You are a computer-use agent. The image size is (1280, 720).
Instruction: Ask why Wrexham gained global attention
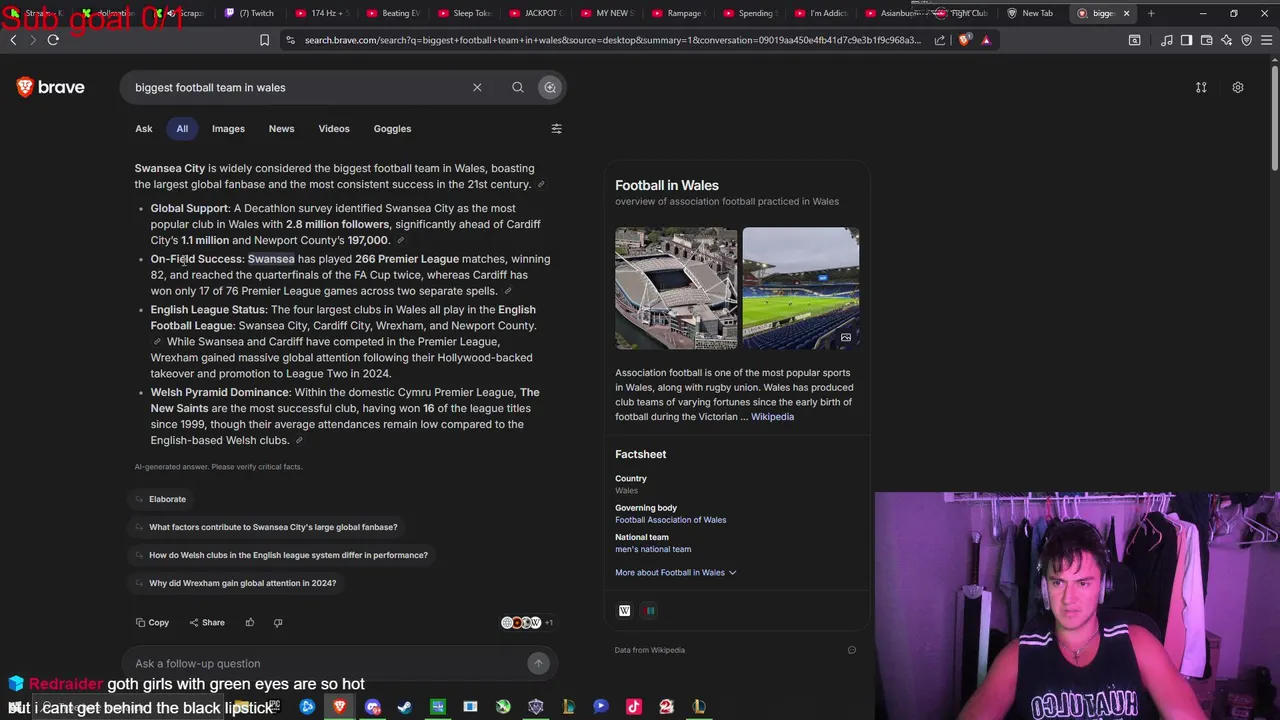235,583
